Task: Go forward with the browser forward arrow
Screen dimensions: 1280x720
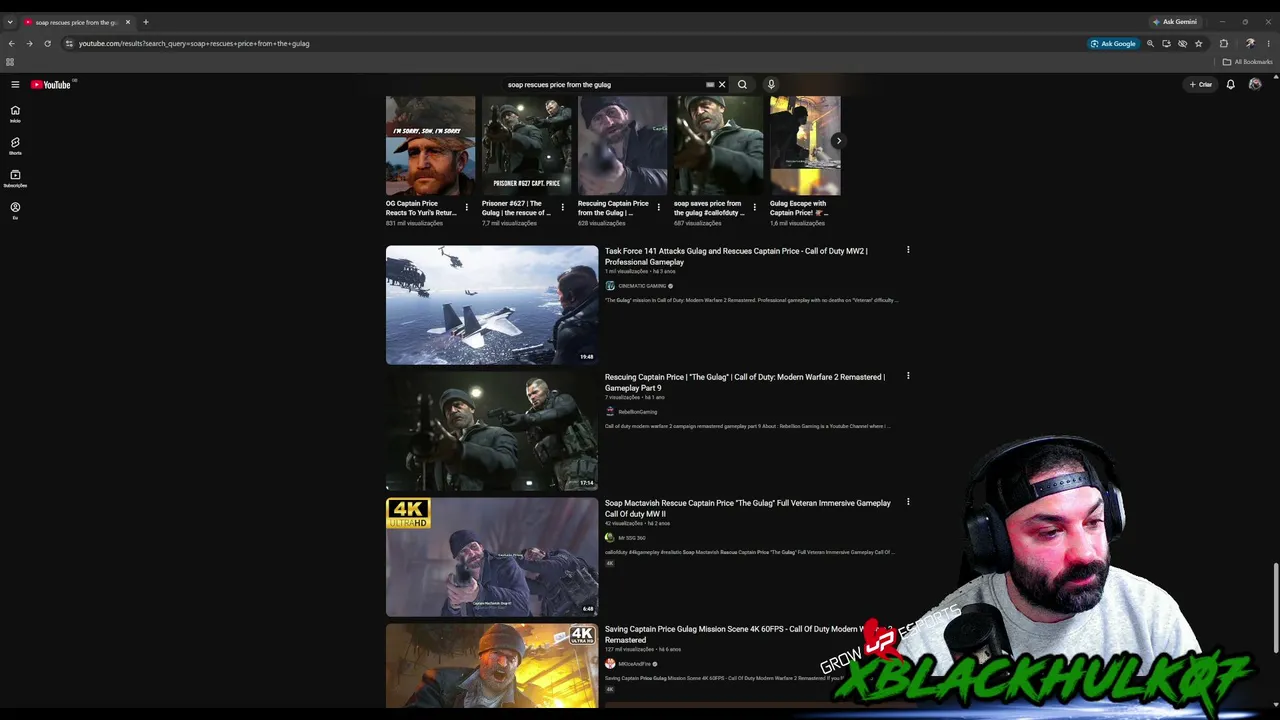Action: pos(29,44)
